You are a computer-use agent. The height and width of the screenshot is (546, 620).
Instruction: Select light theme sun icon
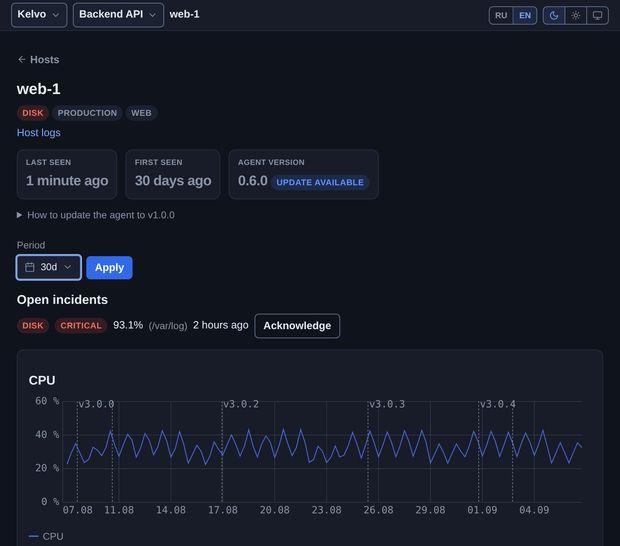point(576,15)
